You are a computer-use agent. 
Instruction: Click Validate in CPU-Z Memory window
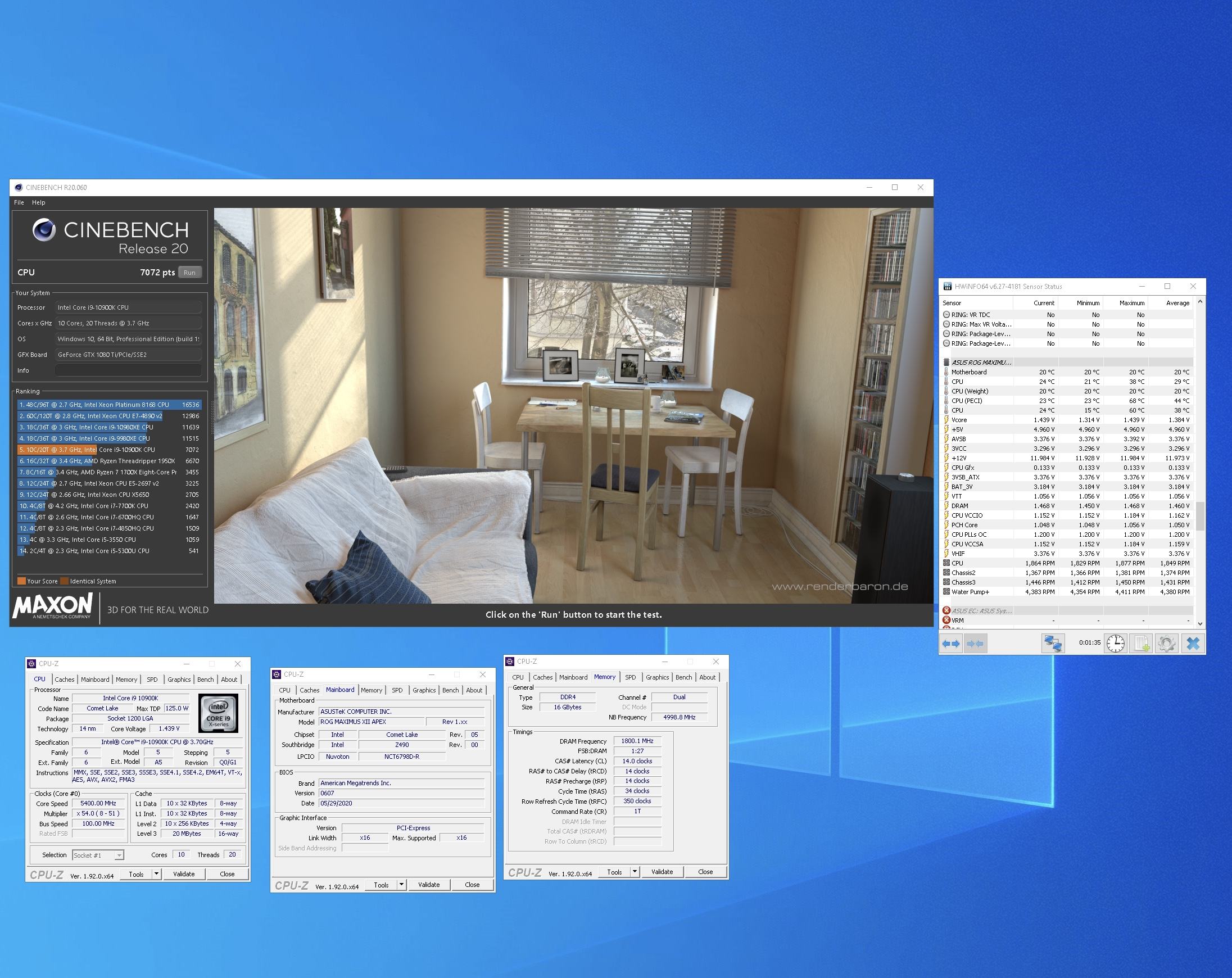click(x=662, y=872)
